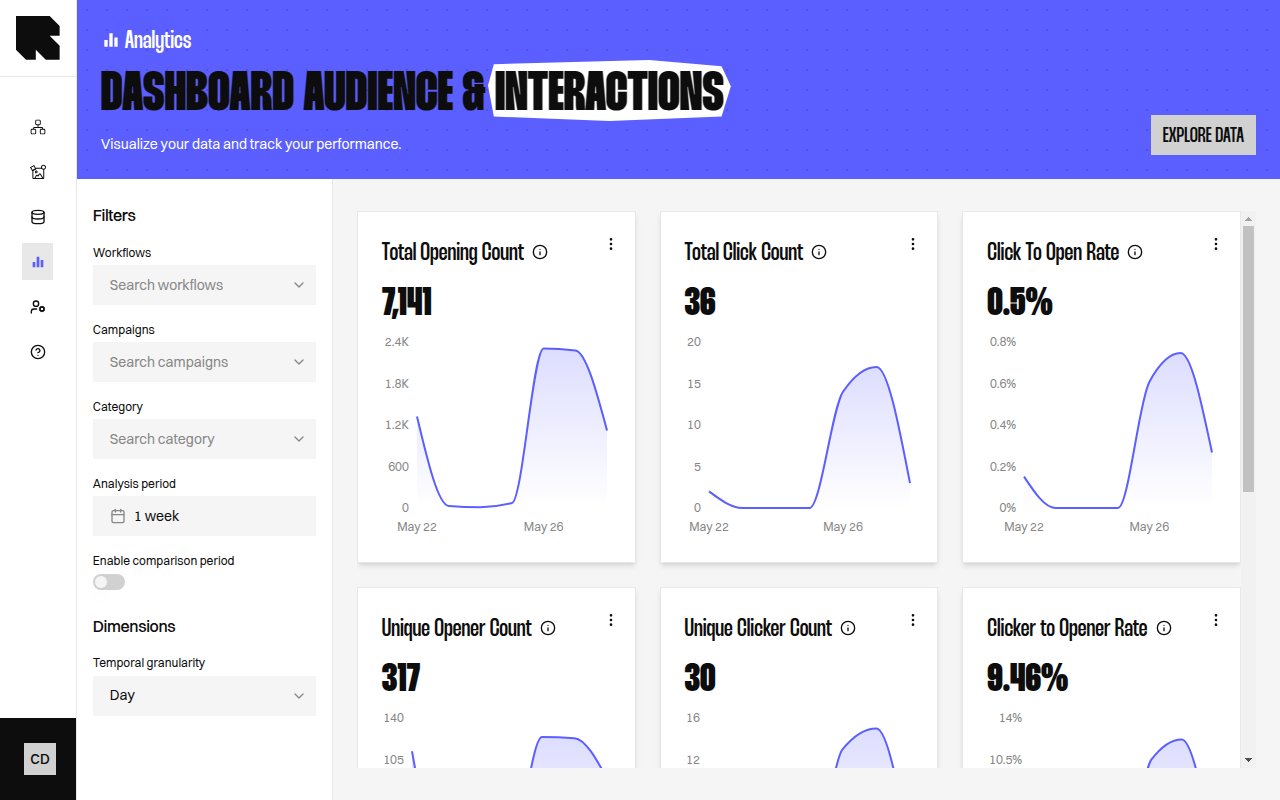This screenshot has width=1280, height=800.
Task: Click the 9.46% clicker to opener value
Action: 1028,678
